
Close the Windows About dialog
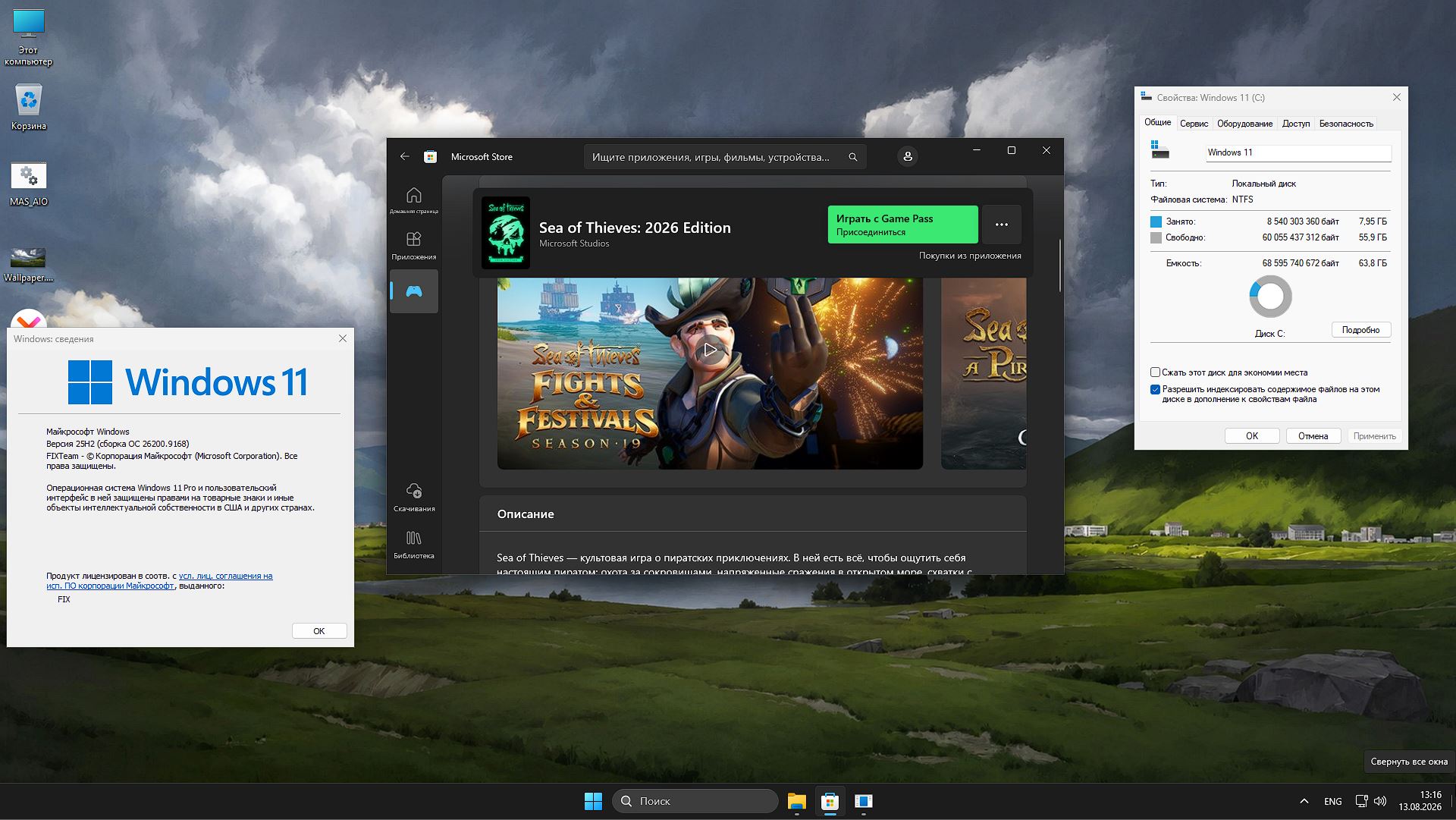pyautogui.click(x=343, y=338)
